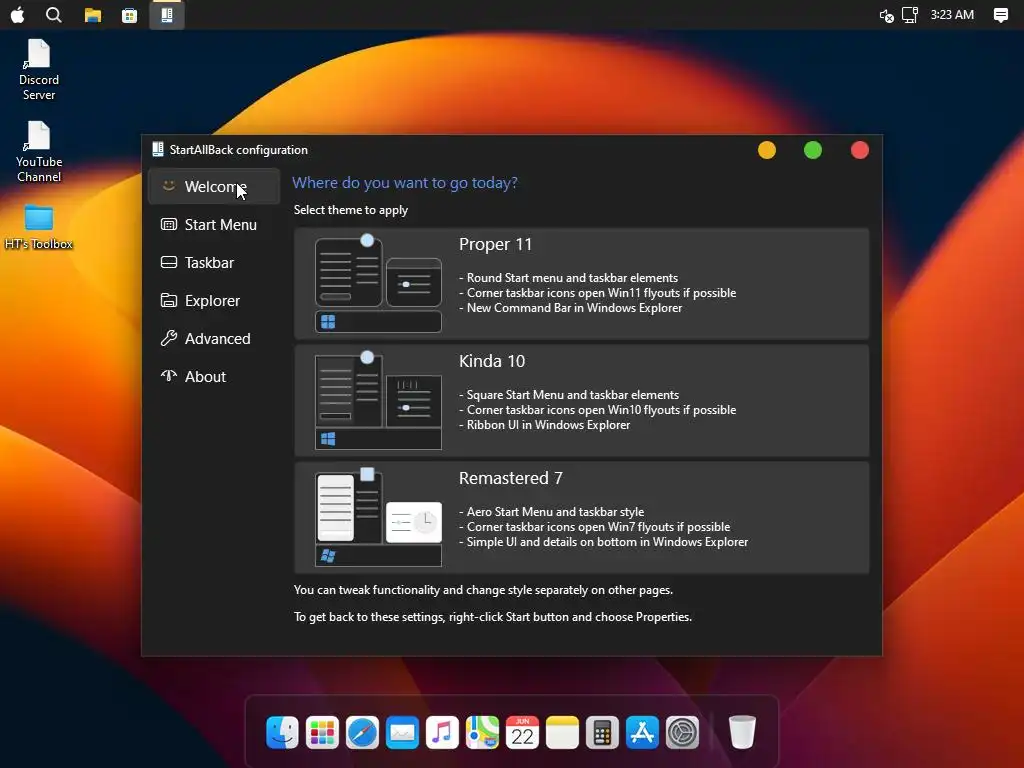
Task: Open the Mail envelope in dock
Action: pyautogui.click(x=402, y=732)
